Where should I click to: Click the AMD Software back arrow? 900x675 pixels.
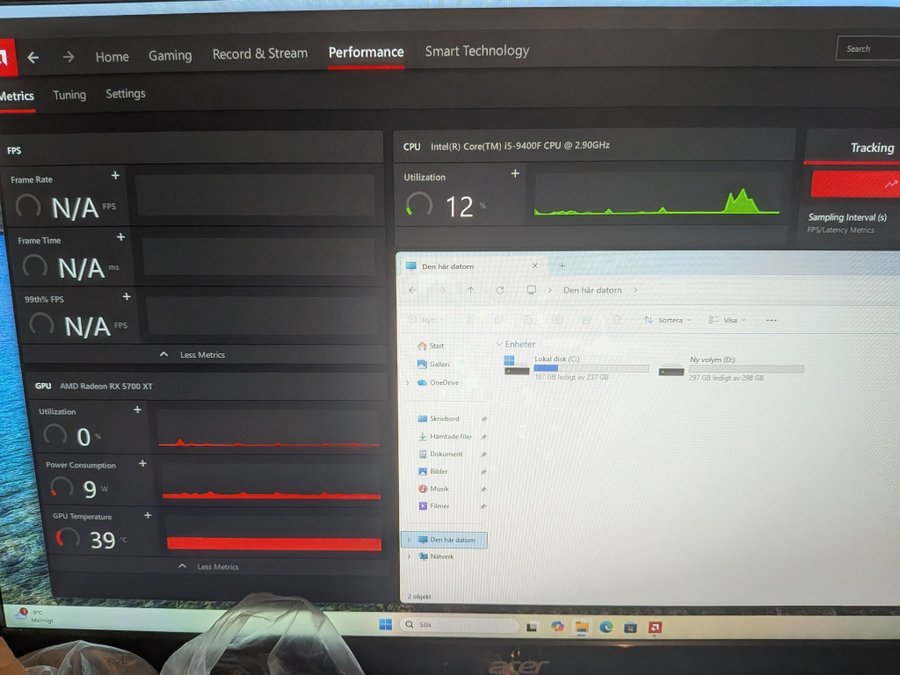[33, 57]
